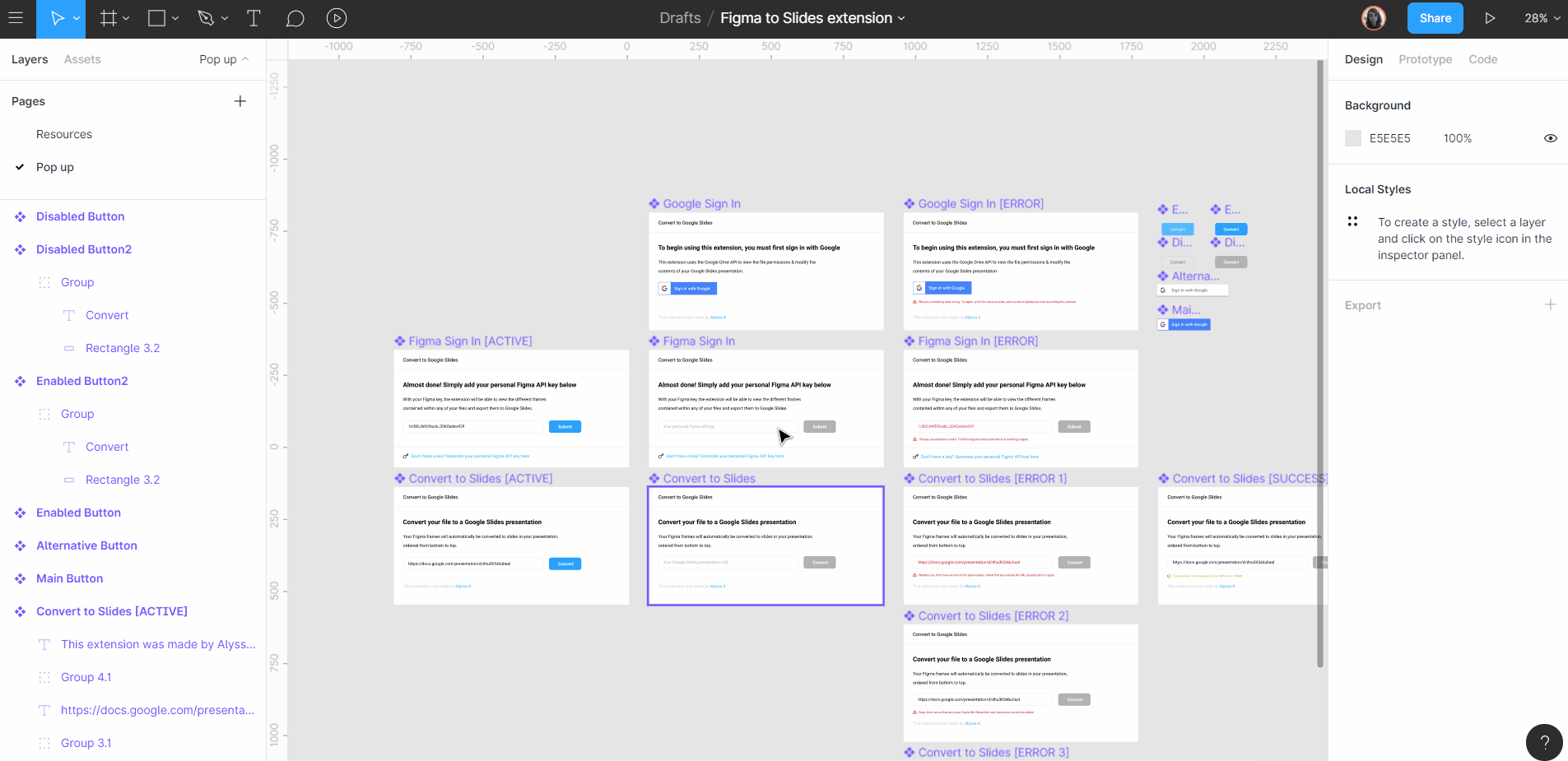Open the Help question mark button
Screen dimensions: 1568x761
click(x=1544, y=742)
